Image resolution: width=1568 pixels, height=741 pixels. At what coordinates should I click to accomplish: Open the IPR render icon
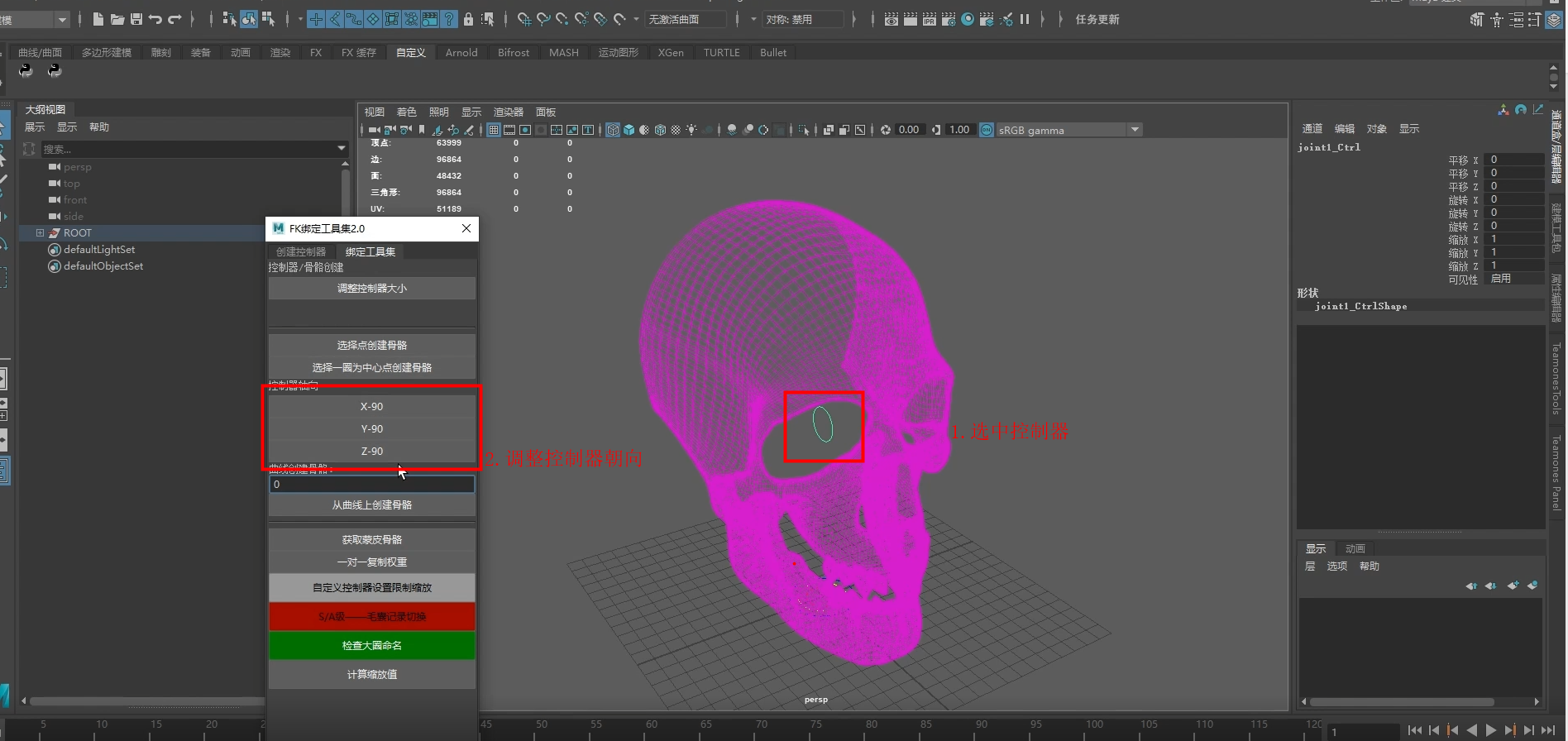pos(930,19)
